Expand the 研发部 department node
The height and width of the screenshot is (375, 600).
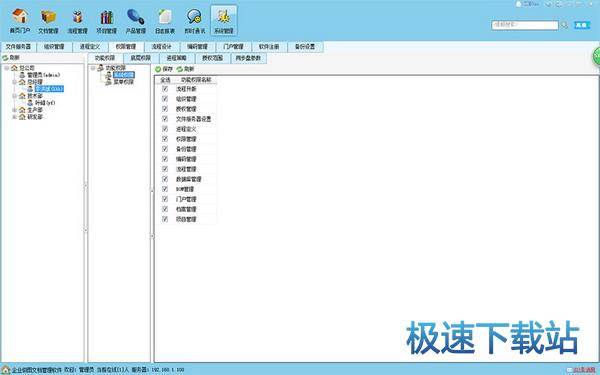tap(15, 117)
